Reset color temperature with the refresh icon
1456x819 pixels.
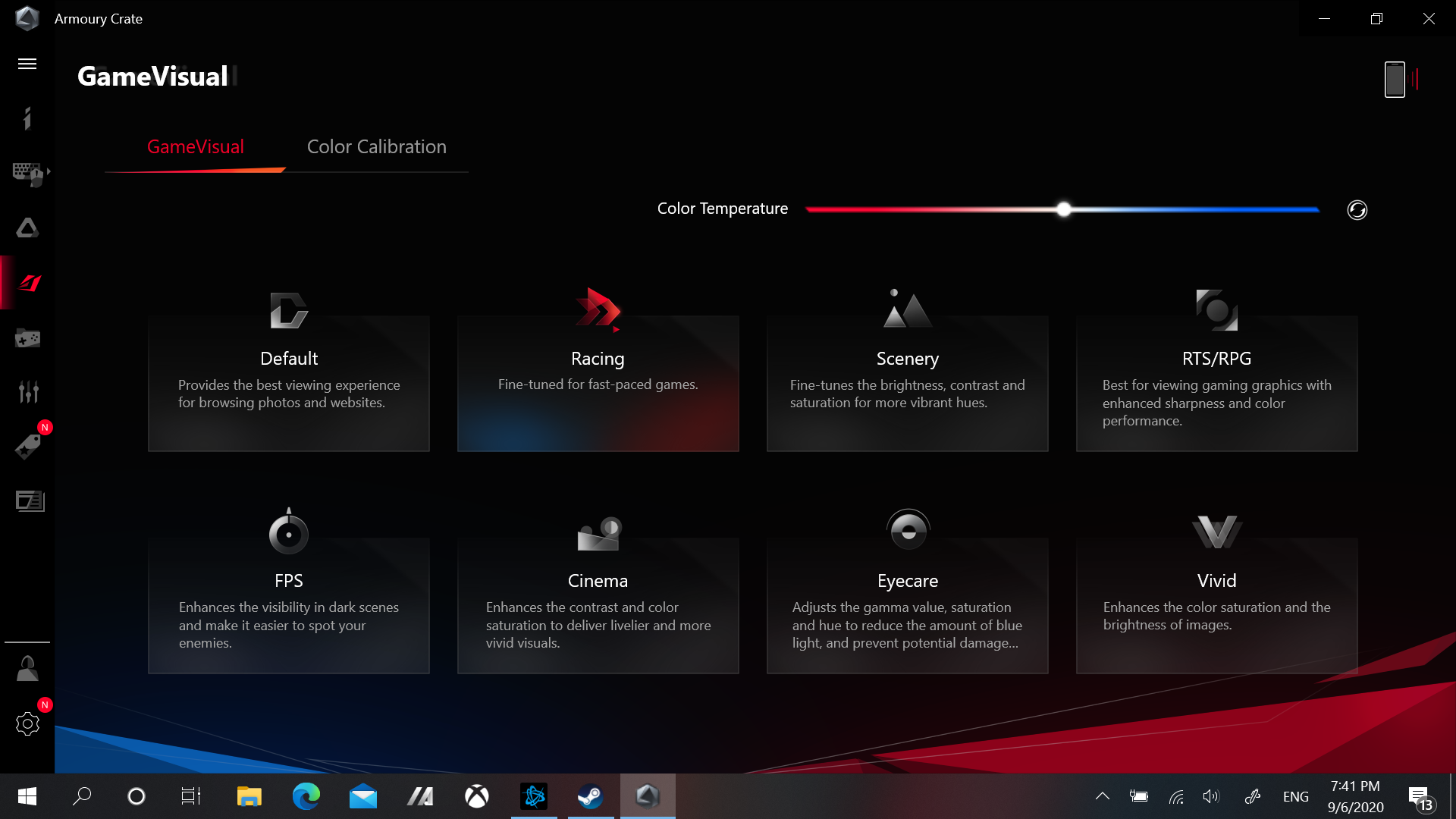[x=1357, y=210]
